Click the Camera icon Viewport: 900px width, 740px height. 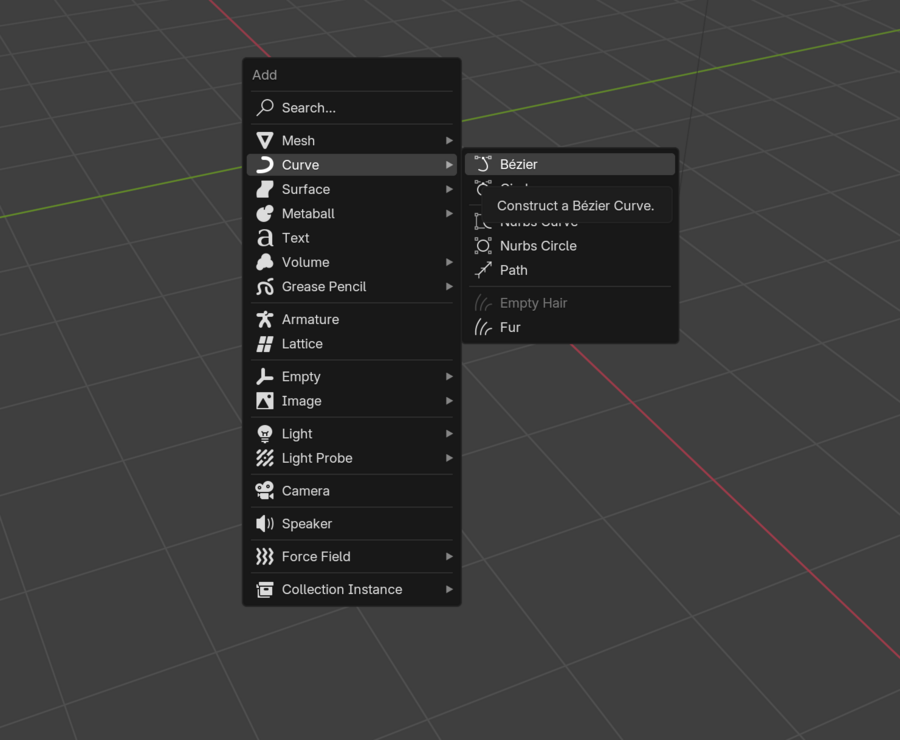coord(265,491)
